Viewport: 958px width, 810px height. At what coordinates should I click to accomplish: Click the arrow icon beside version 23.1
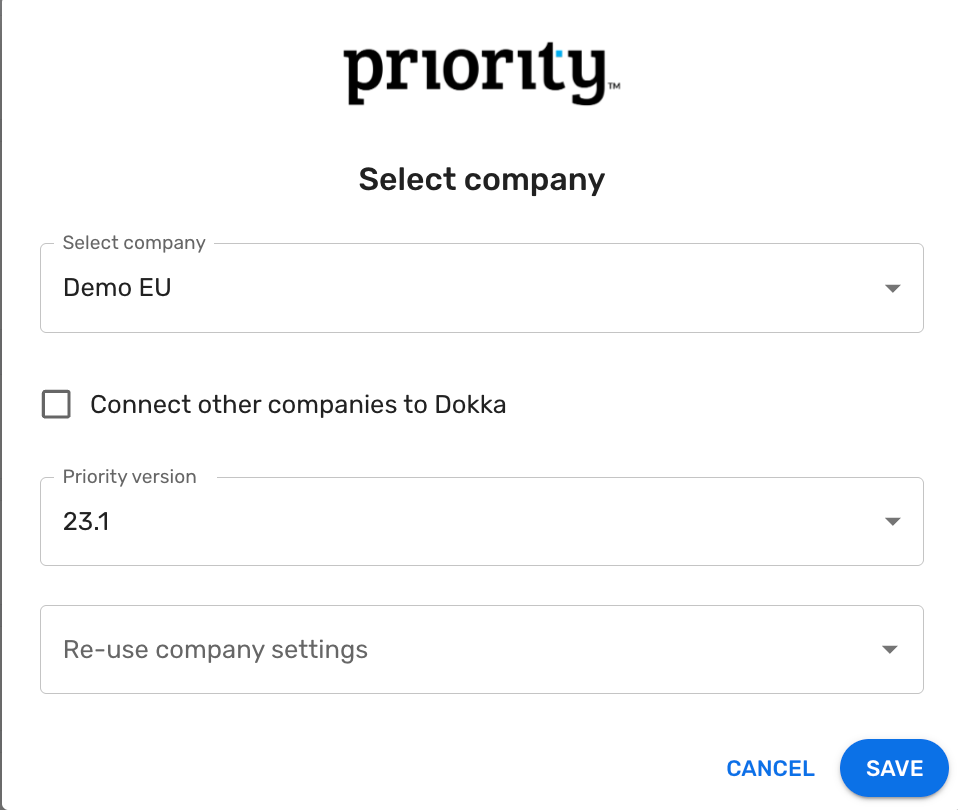tap(892, 522)
